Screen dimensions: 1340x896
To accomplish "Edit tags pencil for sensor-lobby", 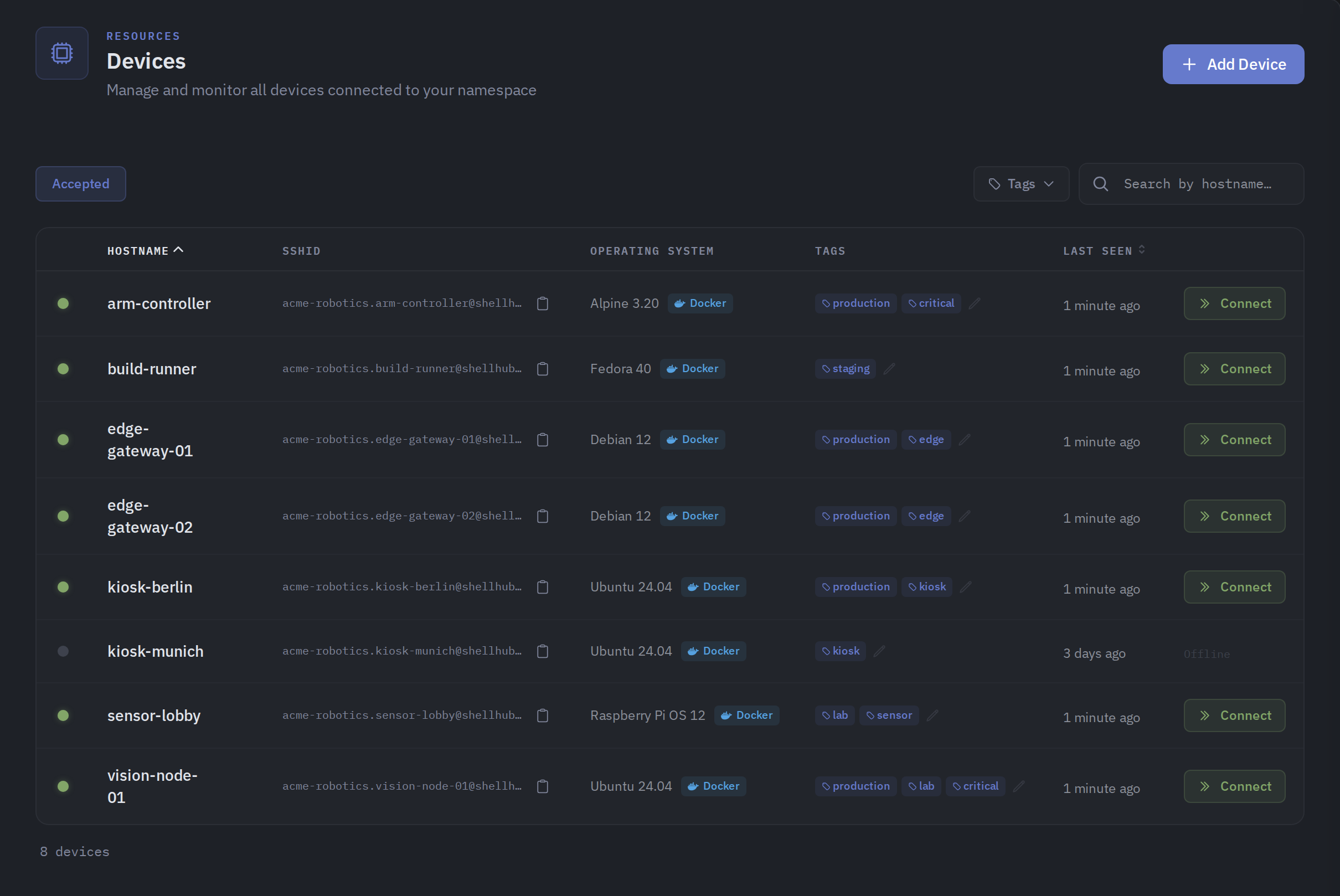I will tap(932, 715).
